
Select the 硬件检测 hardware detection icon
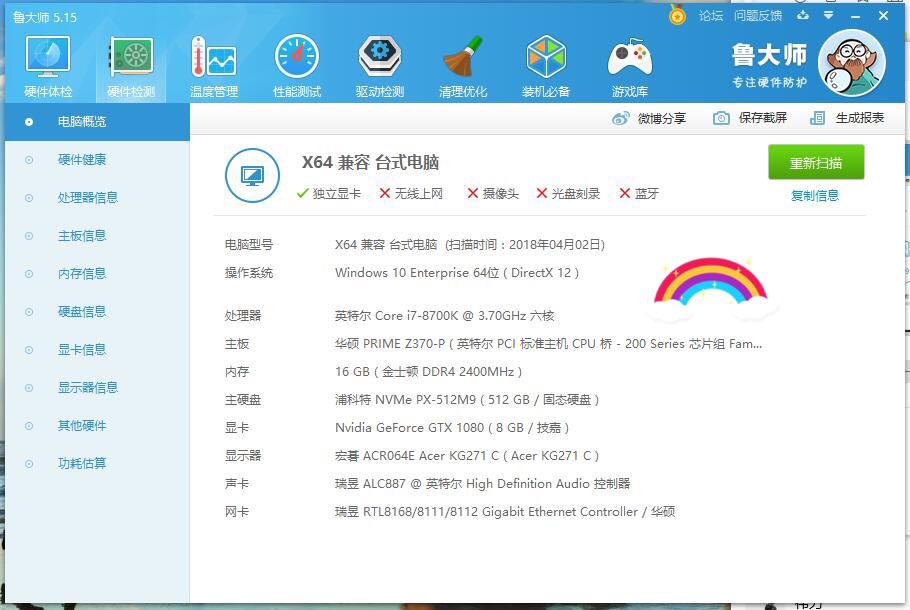(x=131, y=56)
